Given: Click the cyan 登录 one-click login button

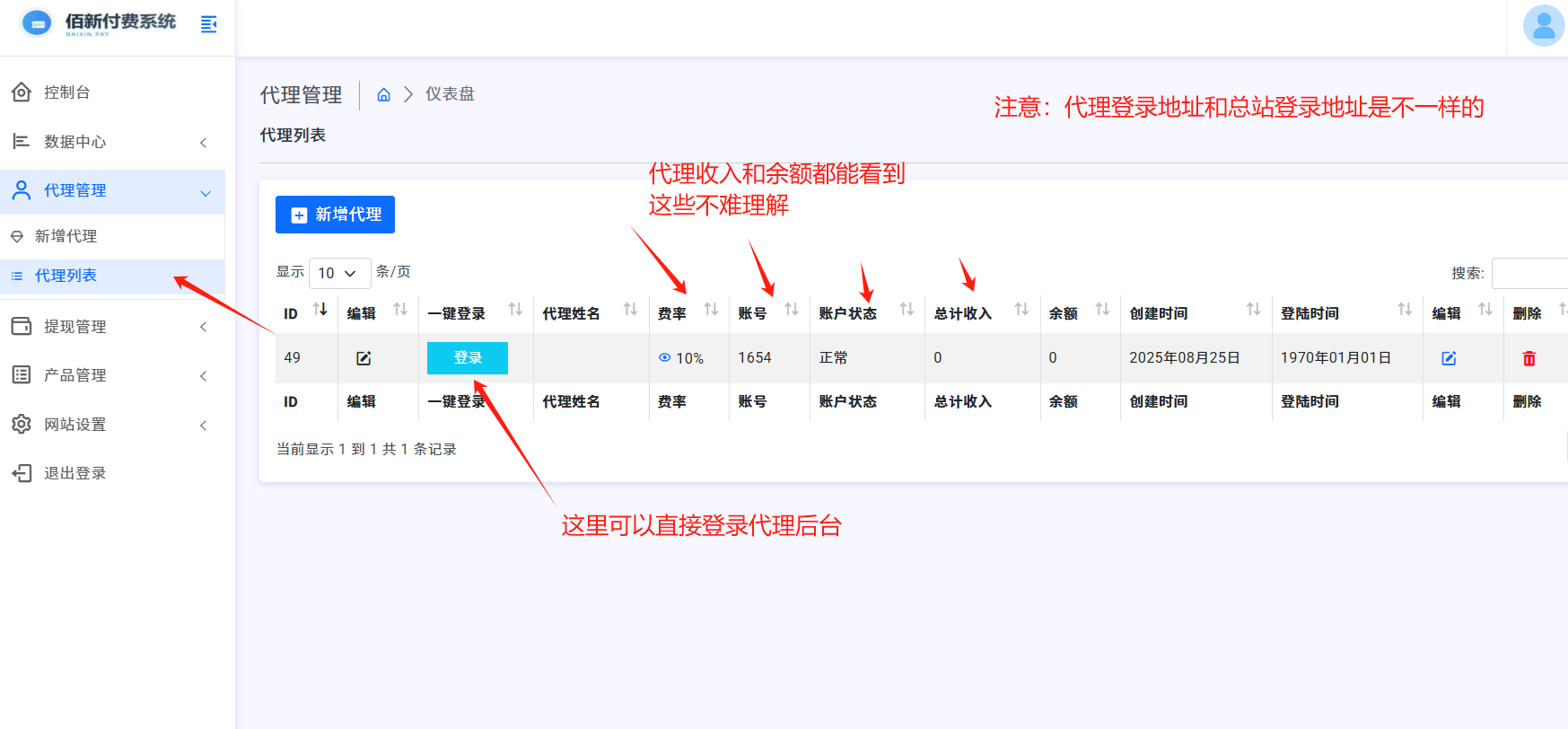Looking at the screenshot, I should (467, 357).
